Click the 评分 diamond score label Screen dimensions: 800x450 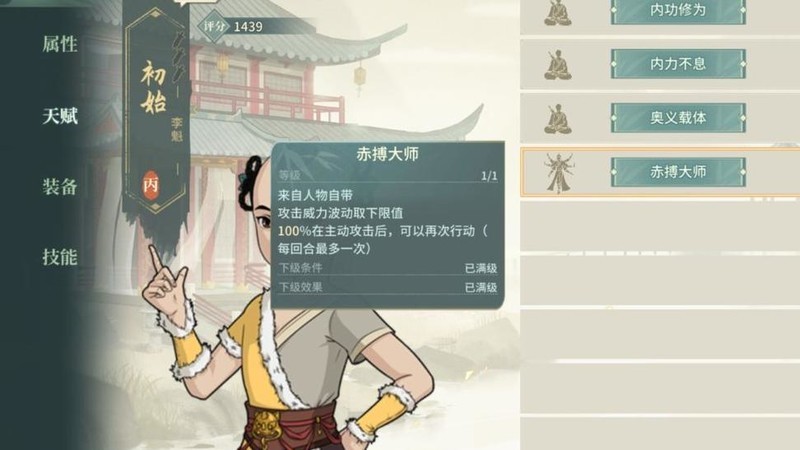(214, 26)
